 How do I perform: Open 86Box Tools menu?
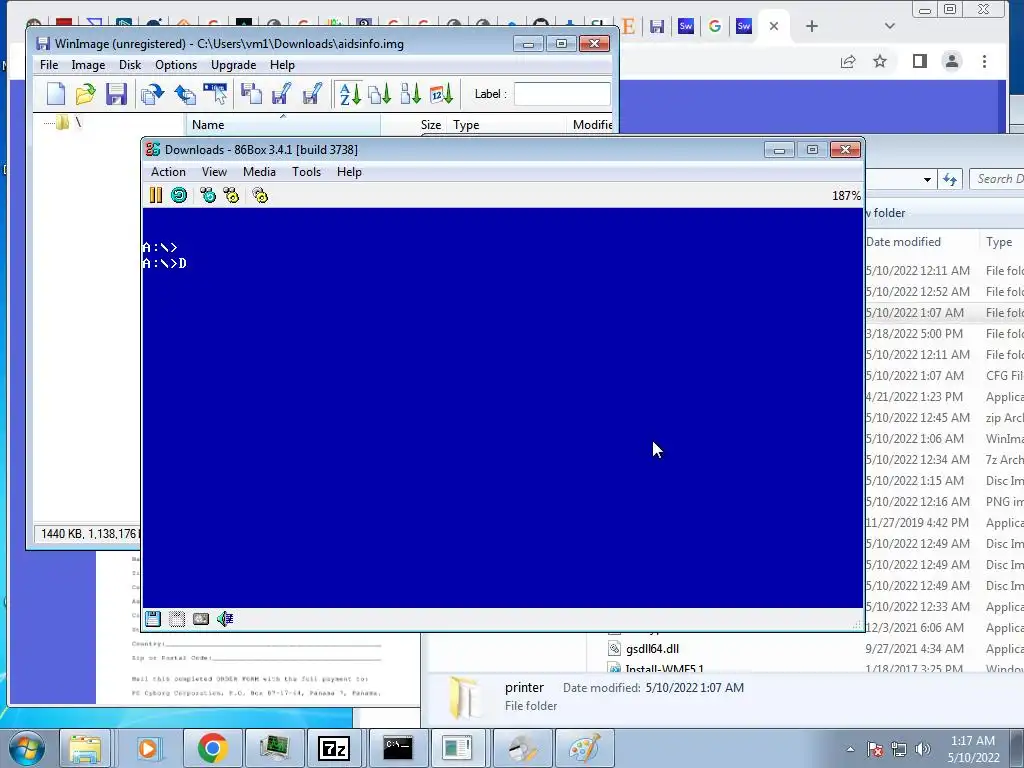(306, 172)
